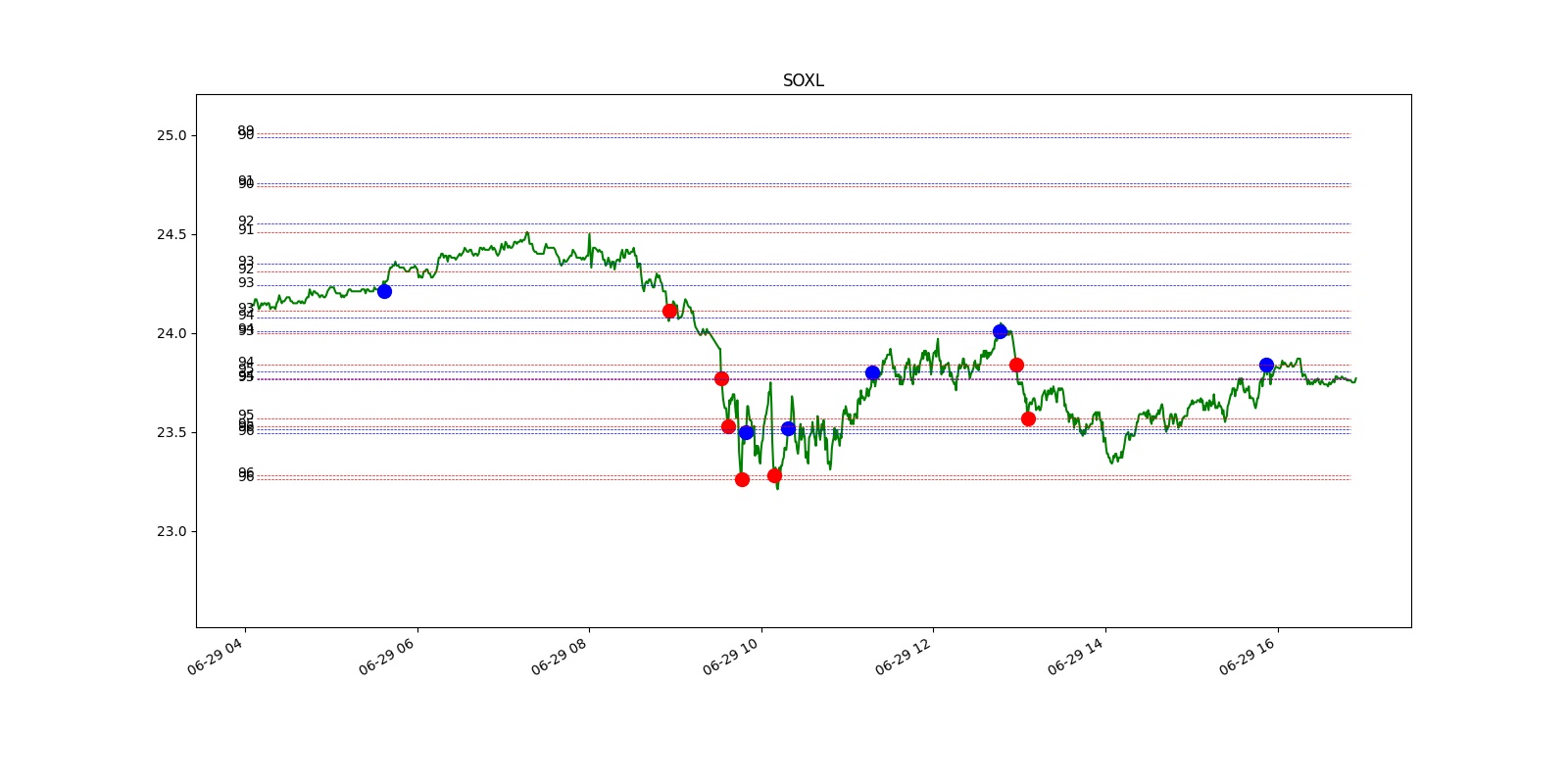Pick the red marker near 23.28 just after 06-29 10
Screen dimensions: 1568x784
[x=774, y=475]
